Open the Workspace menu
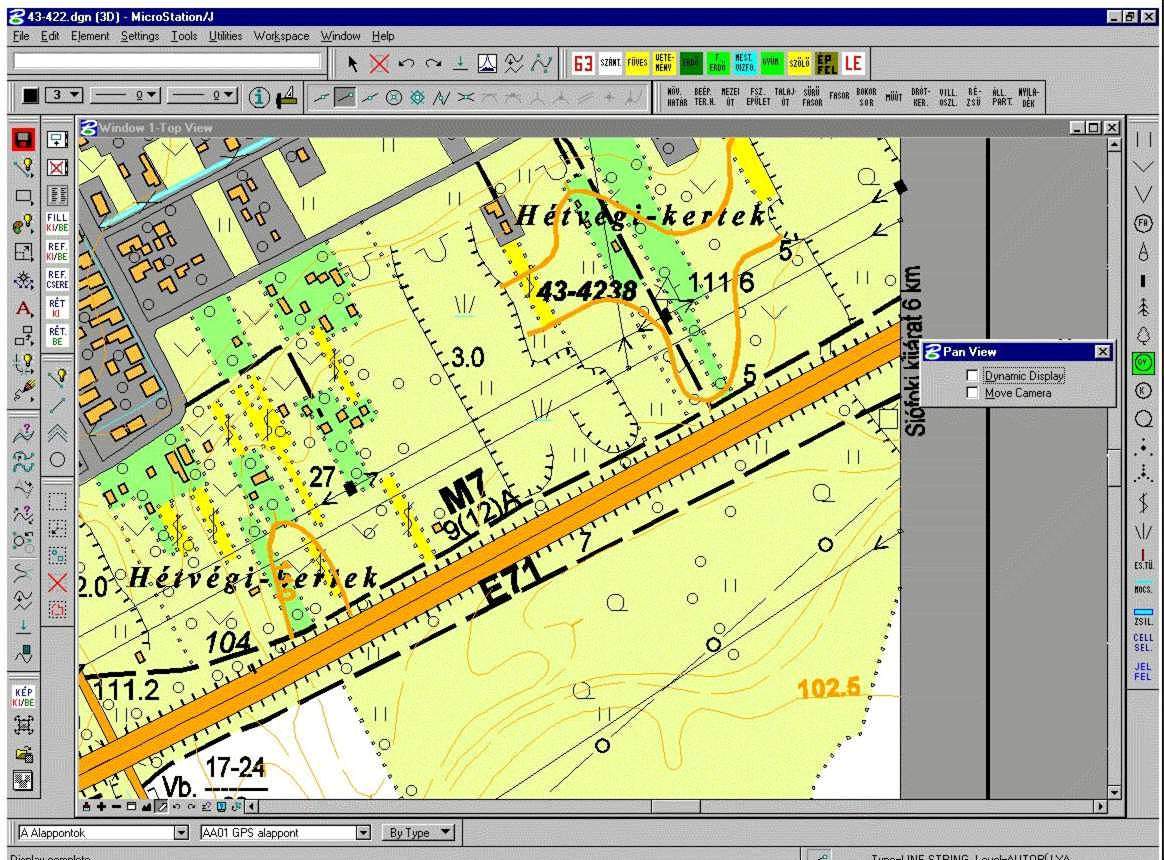Image resolution: width=1164 pixels, height=860 pixels. point(281,36)
